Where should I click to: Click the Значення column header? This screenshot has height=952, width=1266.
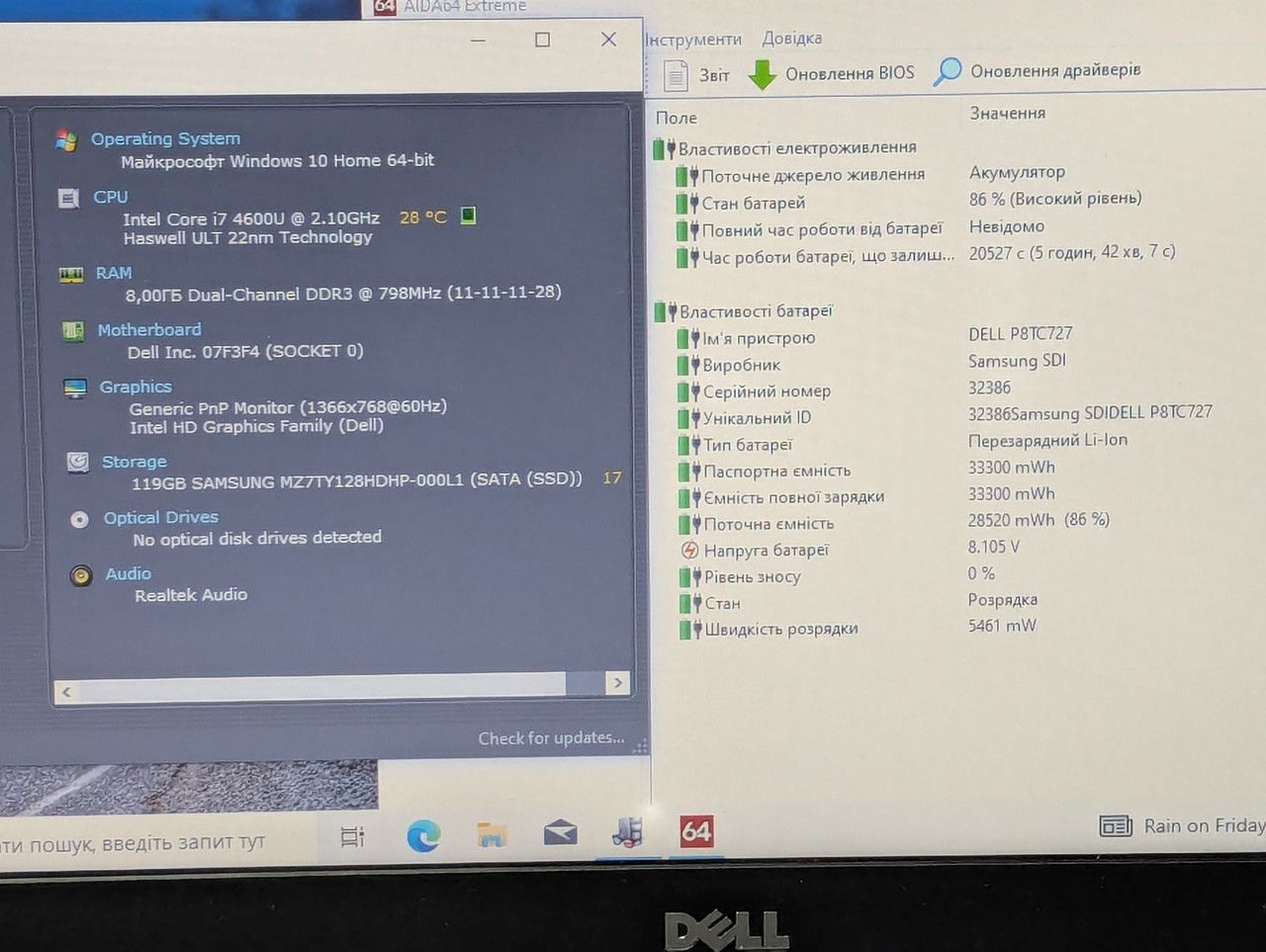[1008, 114]
